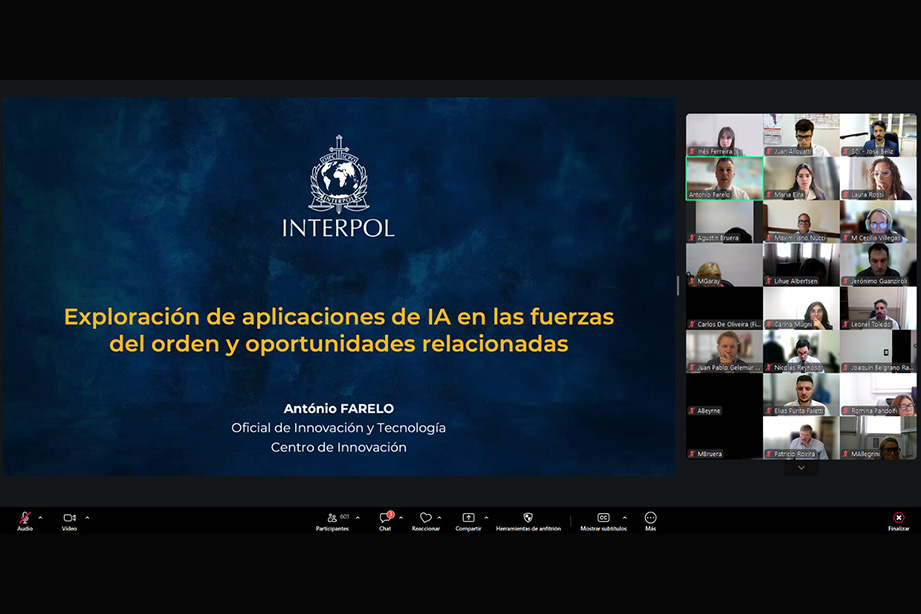
Task: Toggle Mostrar subtítulos closed captions
Action: click(603, 518)
